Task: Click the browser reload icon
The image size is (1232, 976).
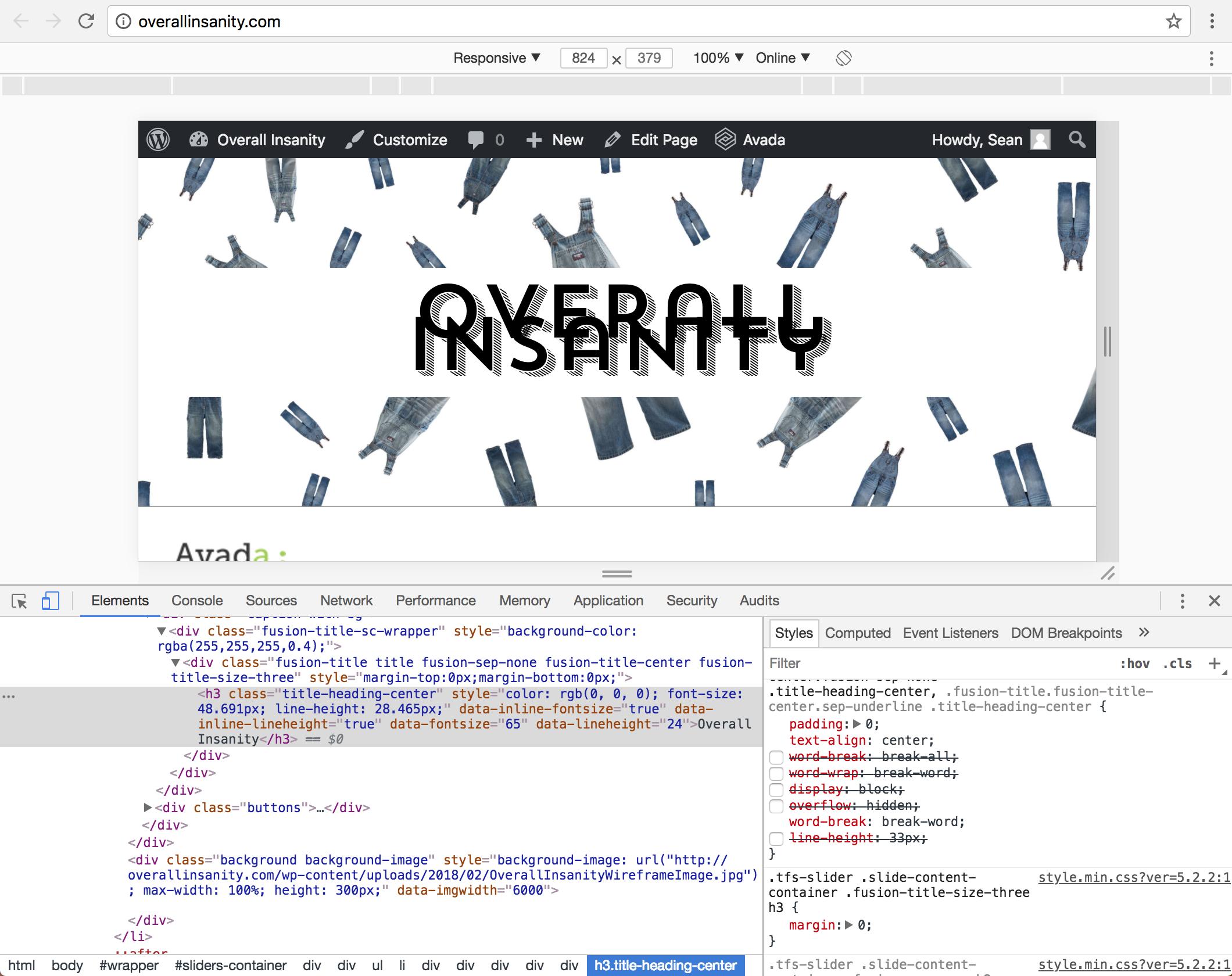Action: (x=87, y=21)
